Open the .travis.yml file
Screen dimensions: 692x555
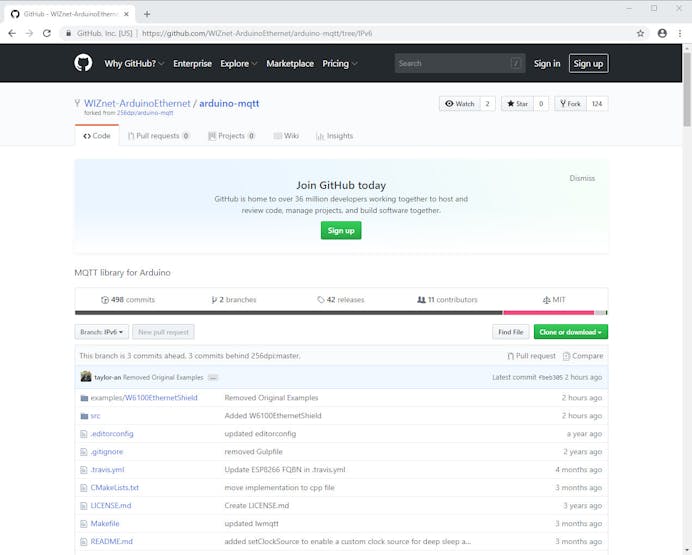pos(107,470)
